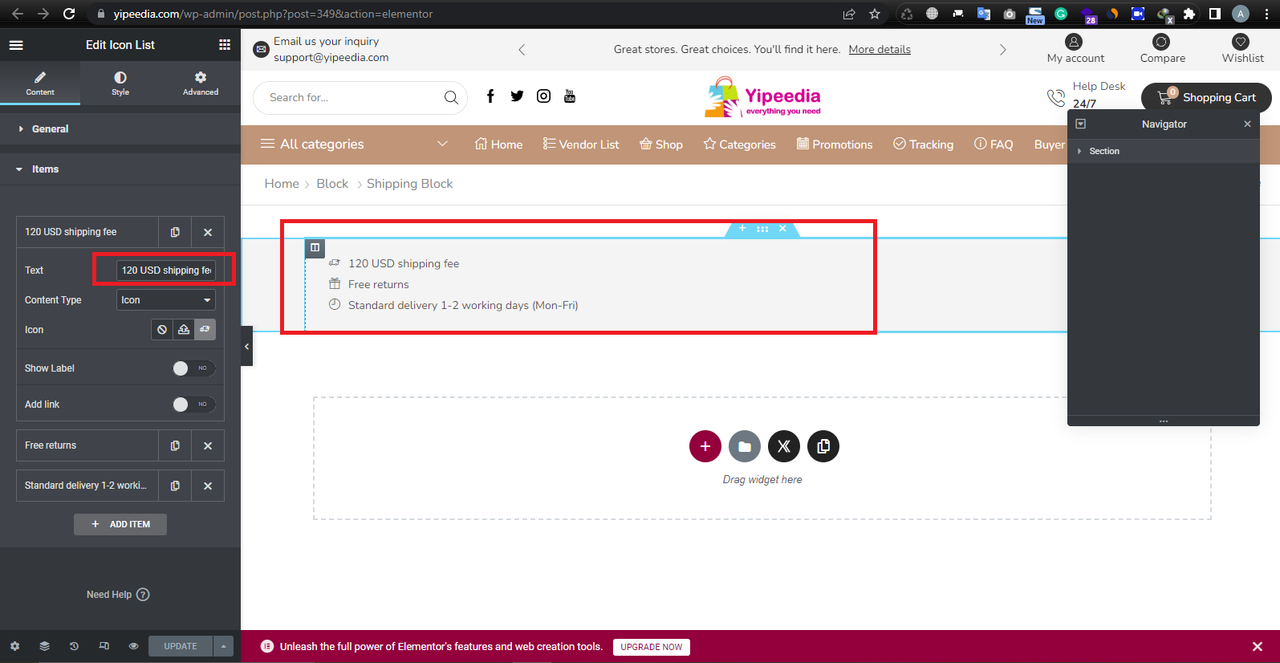Open the Shopping Cart button
The height and width of the screenshot is (663, 1280).
(1206, 97)
